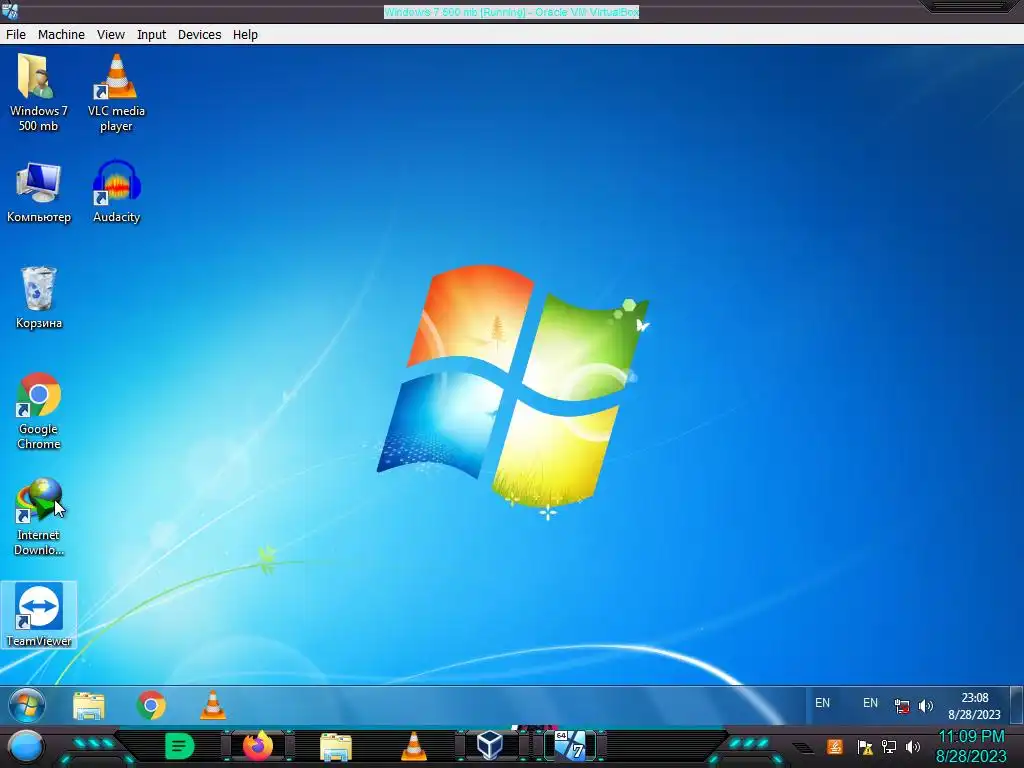
Task: Open the green notes app on host taskbar
Action: tap(180, 746)
